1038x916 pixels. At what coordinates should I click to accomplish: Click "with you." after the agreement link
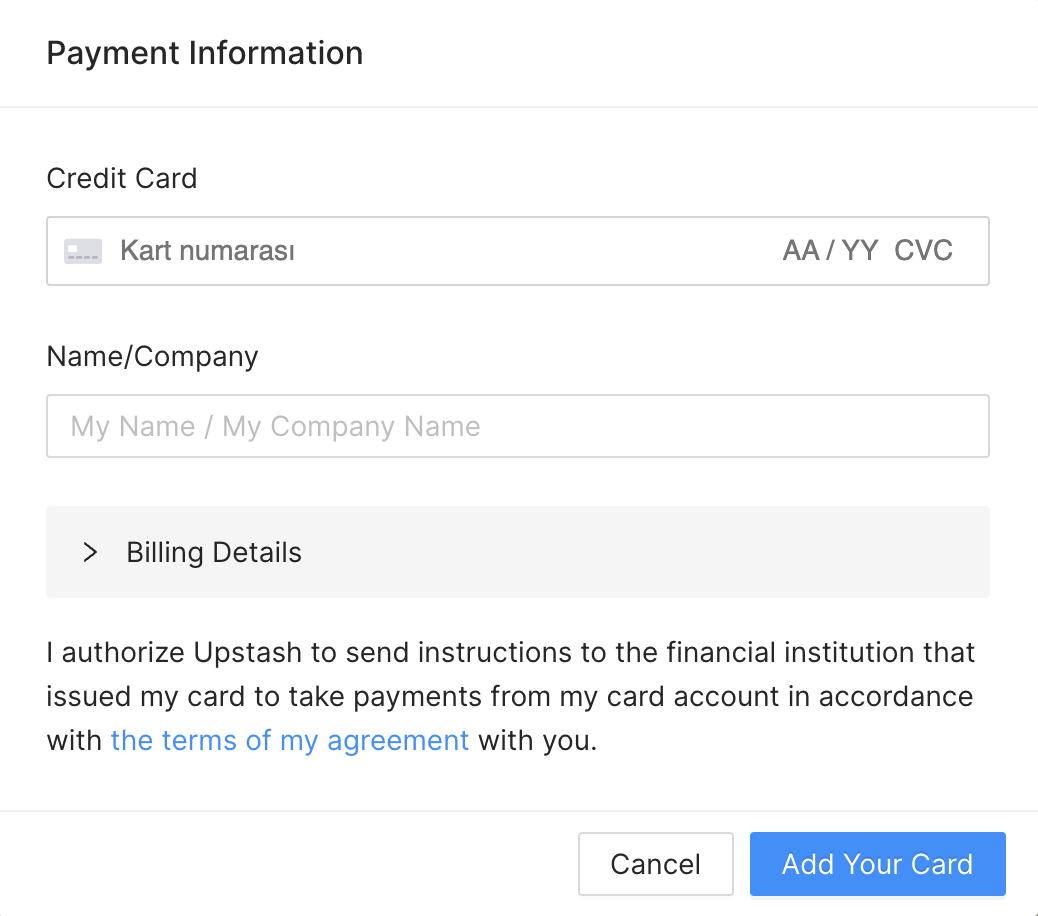pyautogui.click(x=538, y=741)
